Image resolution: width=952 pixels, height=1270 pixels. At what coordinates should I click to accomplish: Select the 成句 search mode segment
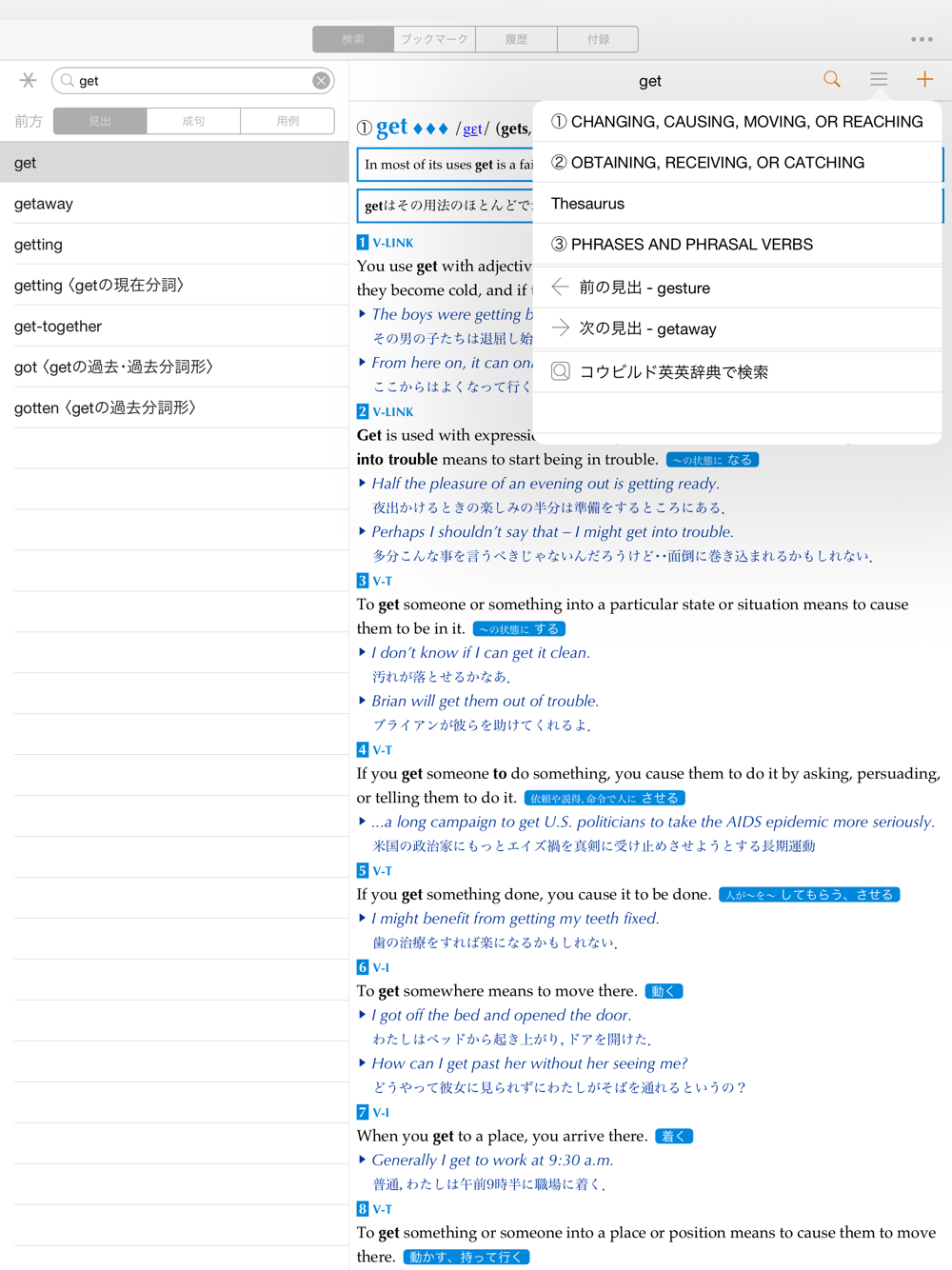(193, 121)
